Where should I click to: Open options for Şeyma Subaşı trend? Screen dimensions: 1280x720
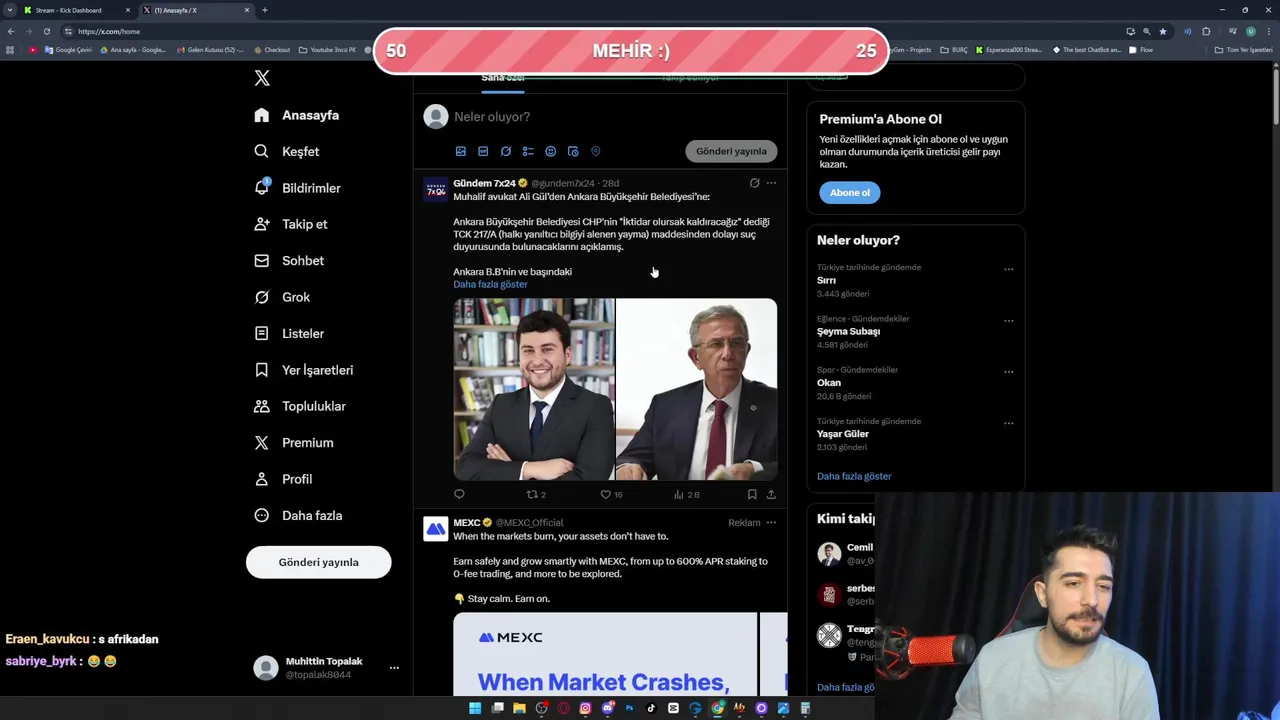click(1008, 321)
